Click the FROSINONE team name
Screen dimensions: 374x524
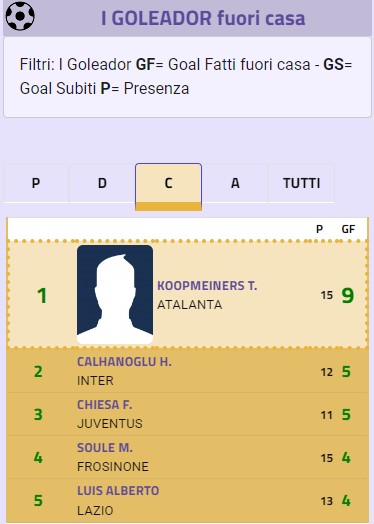113,467
